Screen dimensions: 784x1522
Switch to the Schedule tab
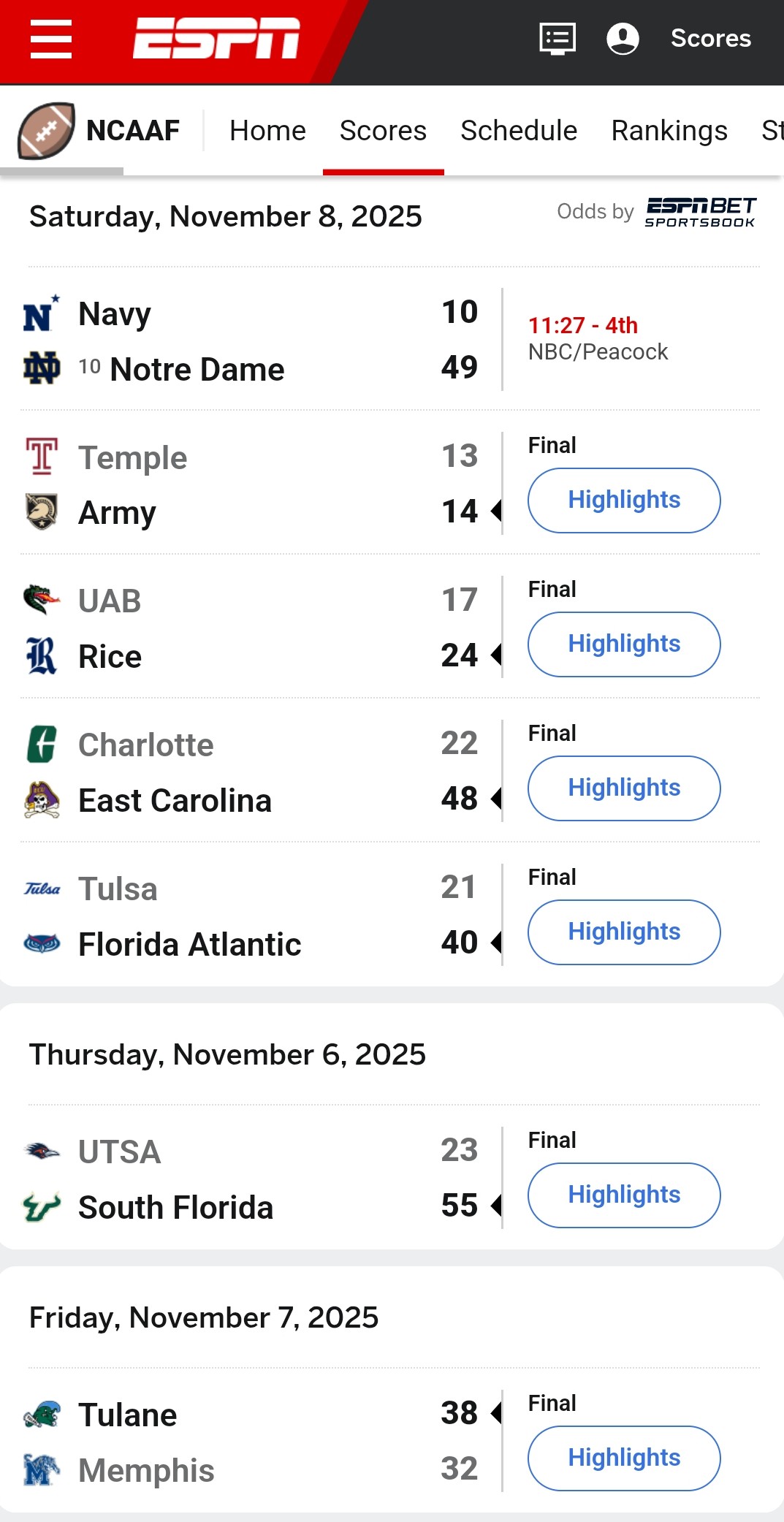pyautogui.click(x=518, y=131)
